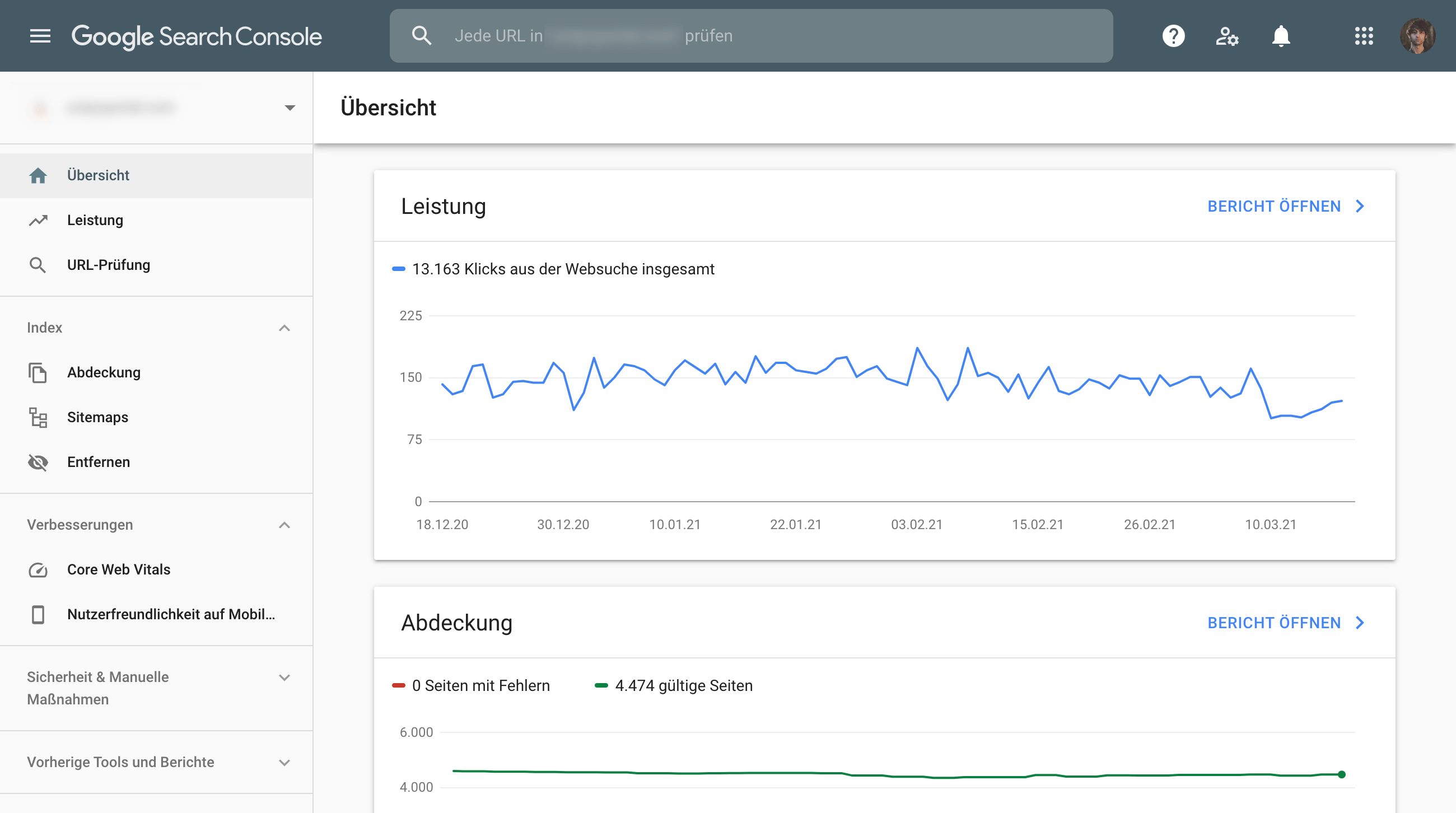This screenshot has width=1456, height=813.
Task: Click the Sitemaps tree icon
Action: (x=38, y=418)
